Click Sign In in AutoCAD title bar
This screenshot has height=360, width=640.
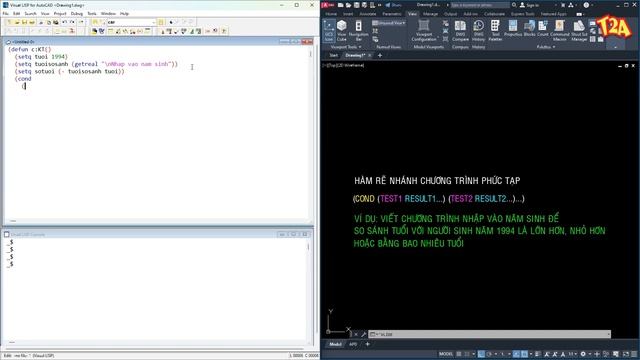click(529, 5)
